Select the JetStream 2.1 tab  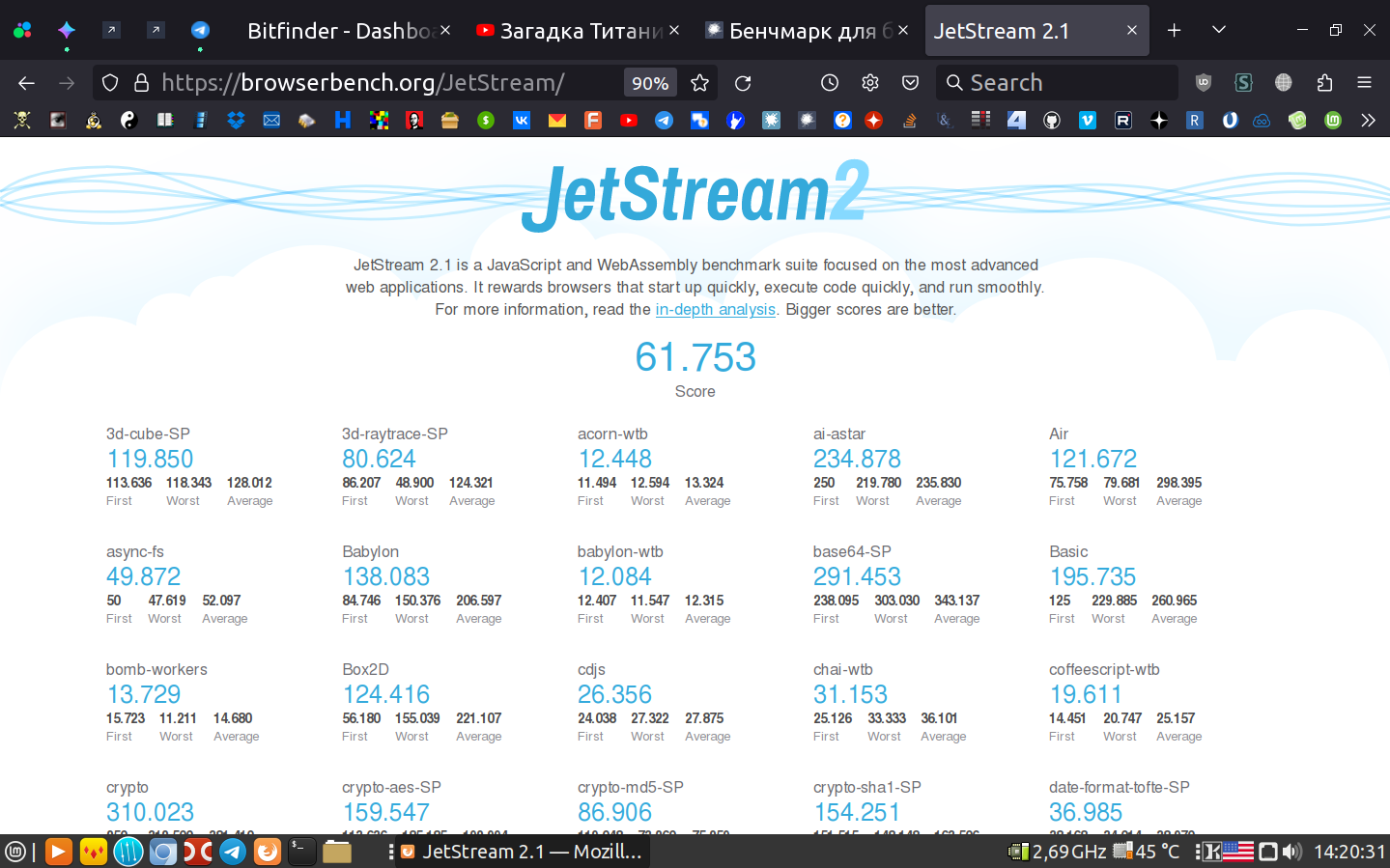(1037, 31)
